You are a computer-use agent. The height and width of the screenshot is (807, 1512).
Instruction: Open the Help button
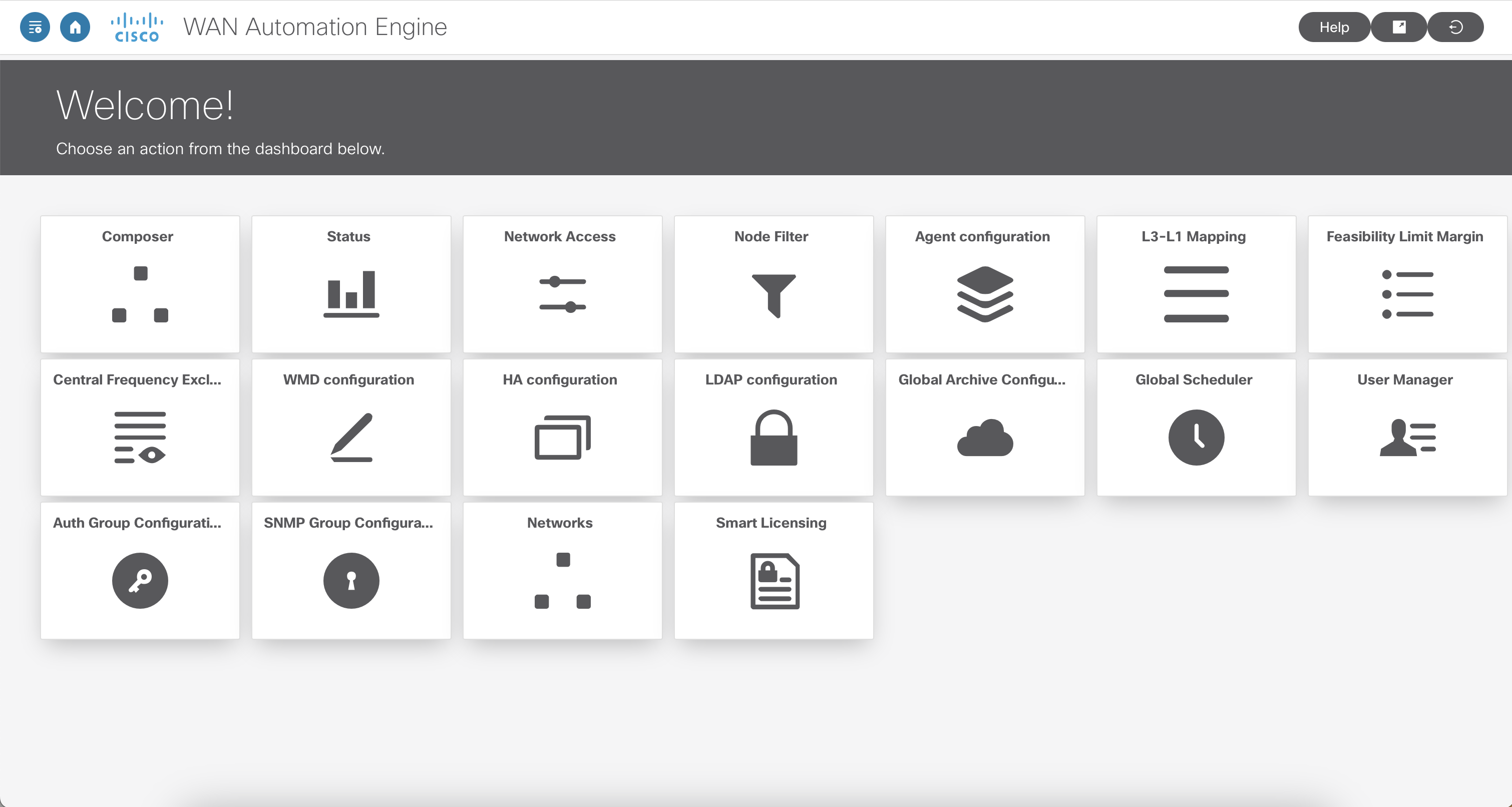point(1334,27)
